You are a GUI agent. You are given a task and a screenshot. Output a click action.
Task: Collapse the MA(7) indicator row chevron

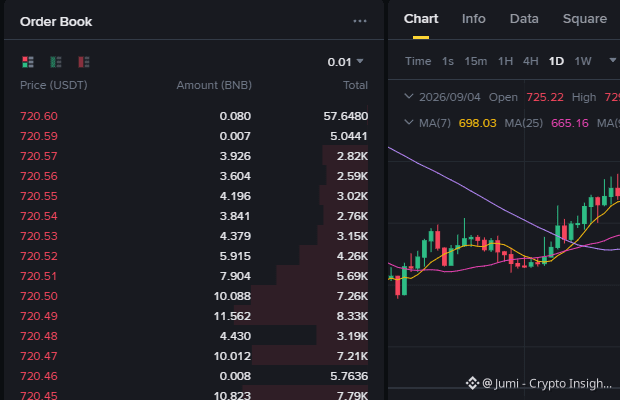click(x=409, y=123)
